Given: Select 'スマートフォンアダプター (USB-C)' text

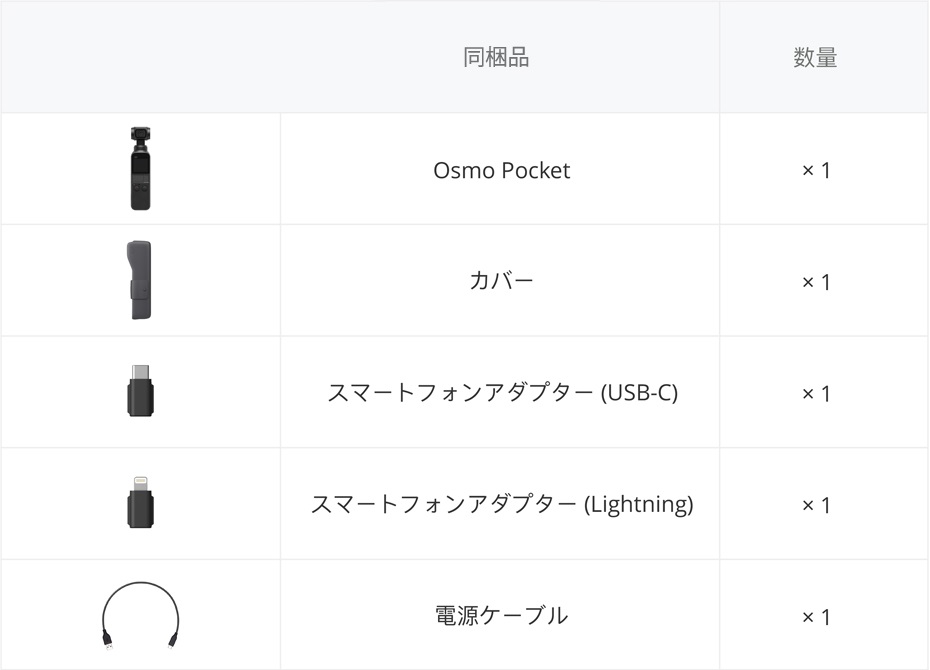Looking at the screenshot, I should (x=502, y=393).
